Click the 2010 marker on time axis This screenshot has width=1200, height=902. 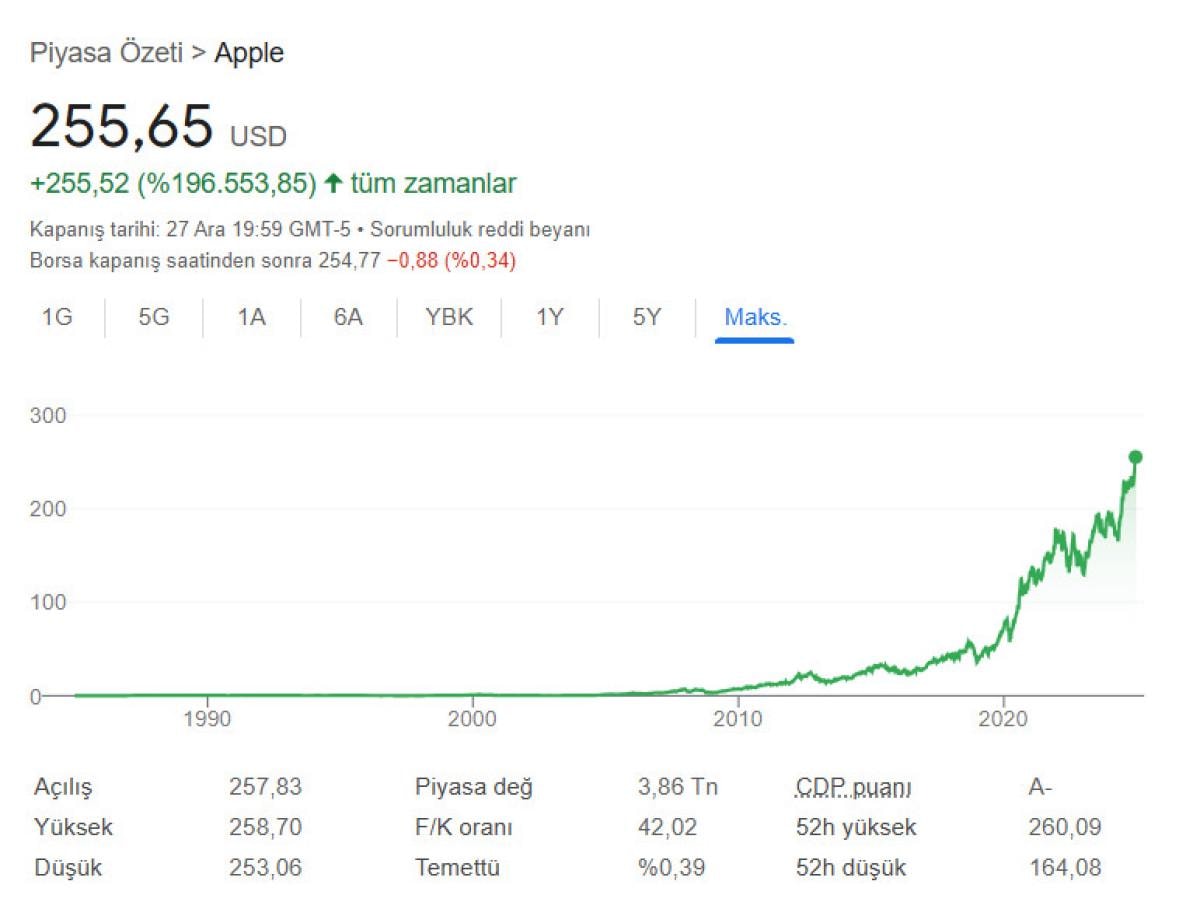738,718
